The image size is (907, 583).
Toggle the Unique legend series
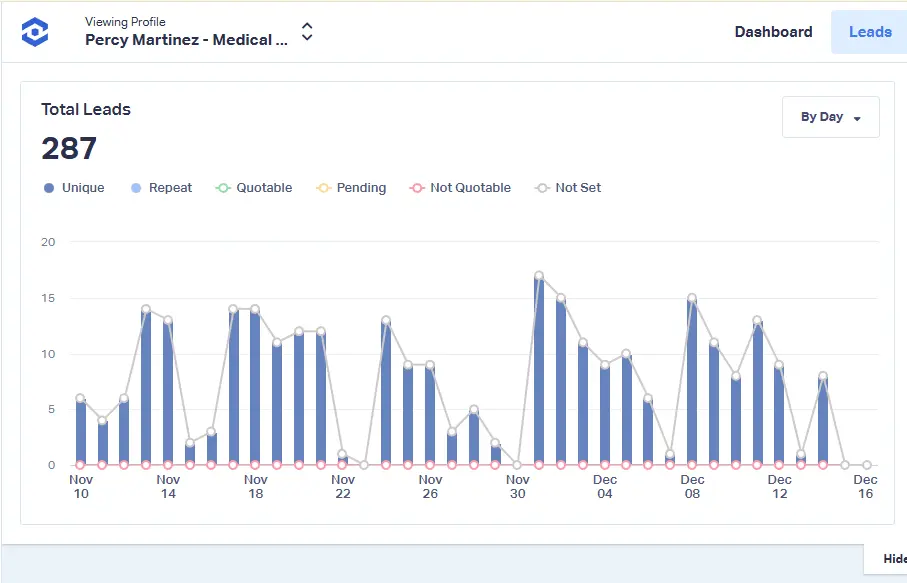point(82,188)
